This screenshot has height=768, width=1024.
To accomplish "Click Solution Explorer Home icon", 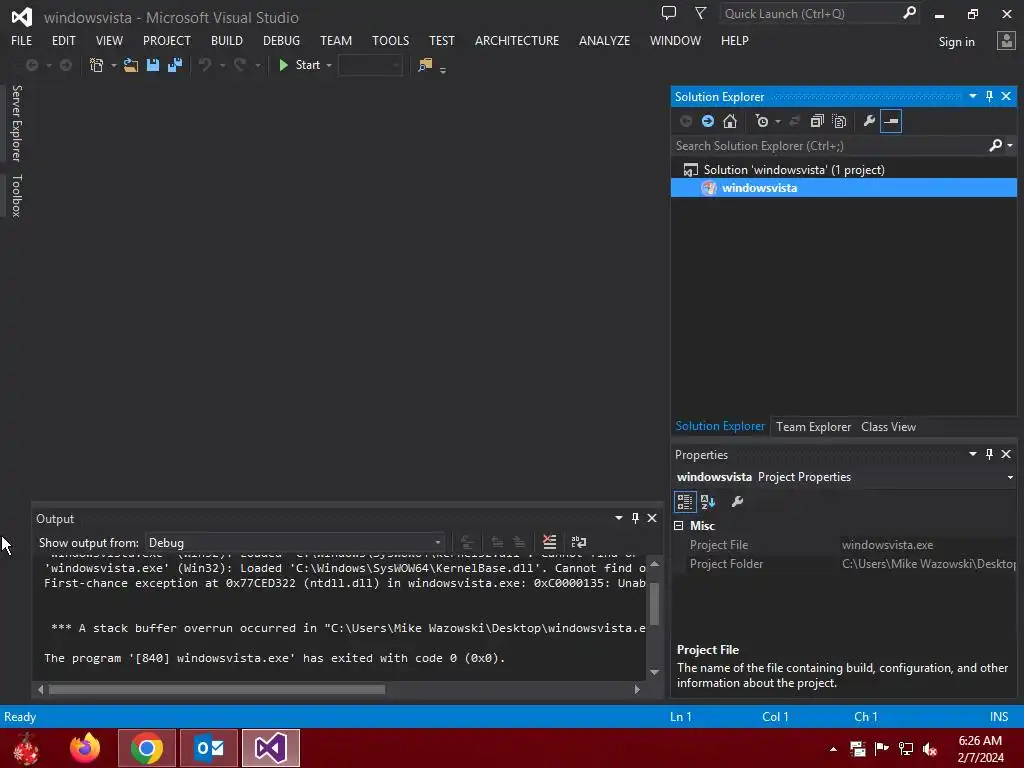I will coord(730,121).
